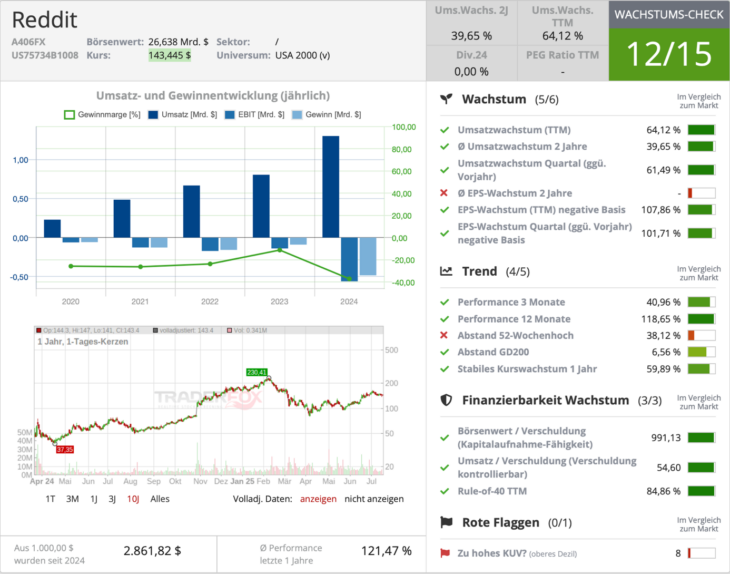Click the checkmark next to Abstand GD200

tap(445, 352)
